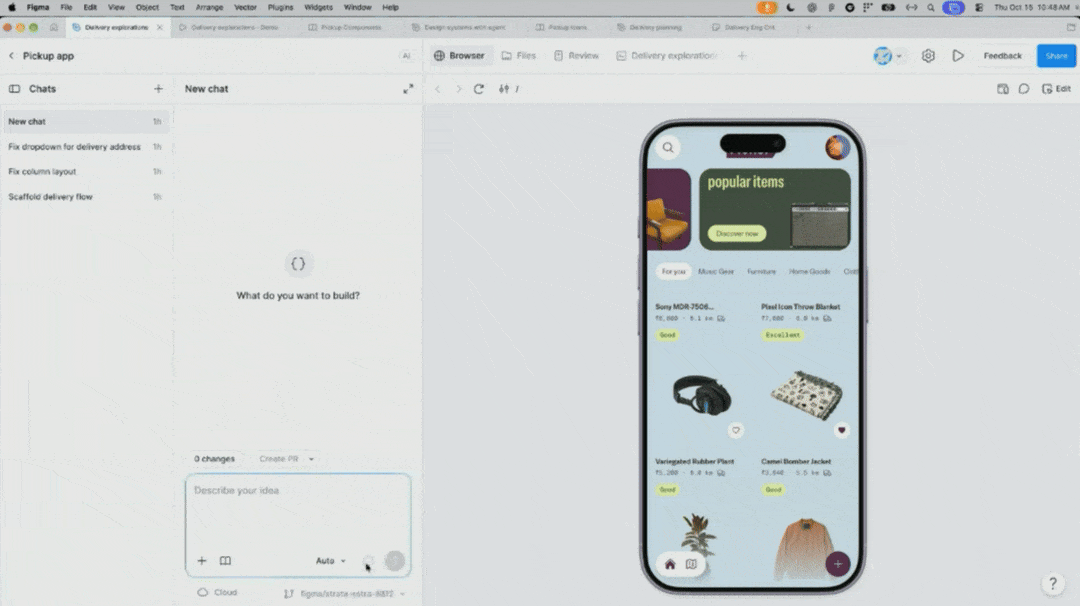
Task: Favorite the Sony MDR-7506 headphones with heart
Action: tap(736, 430)
